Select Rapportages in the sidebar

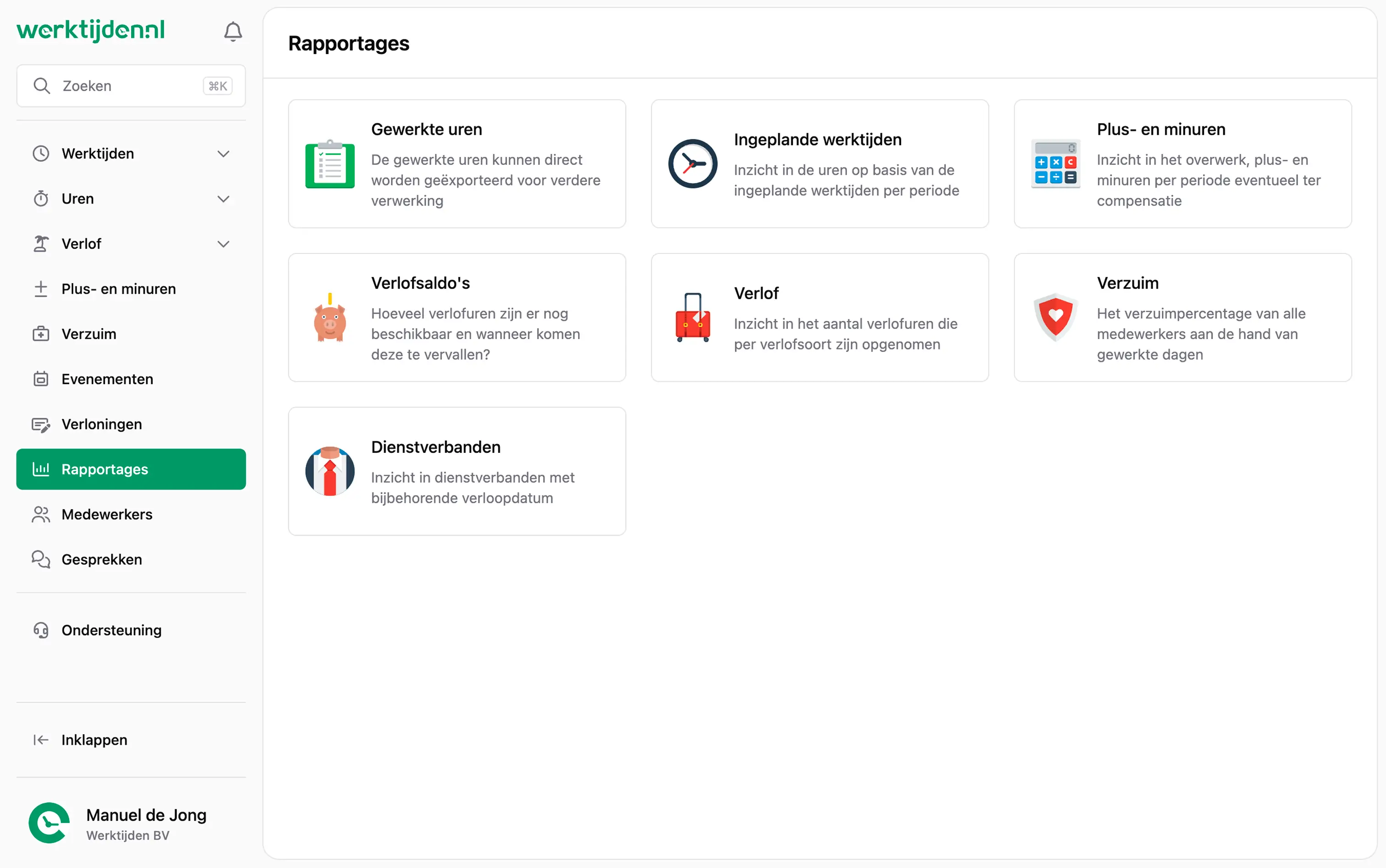[131, 469]
